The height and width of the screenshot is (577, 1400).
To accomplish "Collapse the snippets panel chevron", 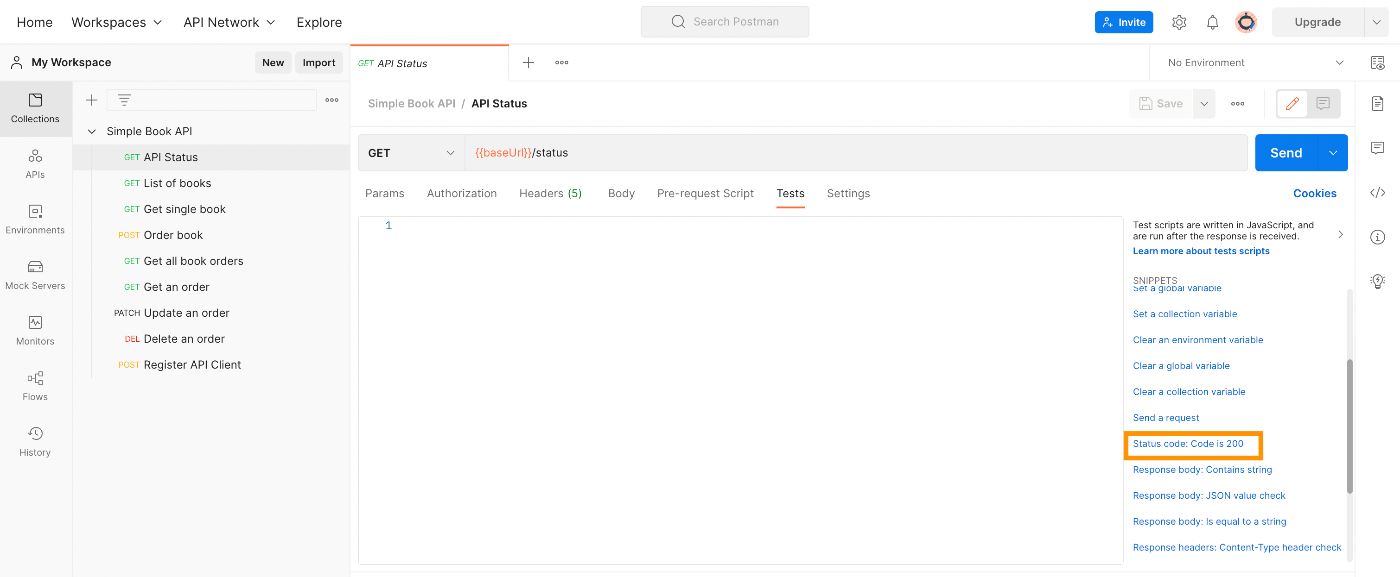I will coord(1340,235).
